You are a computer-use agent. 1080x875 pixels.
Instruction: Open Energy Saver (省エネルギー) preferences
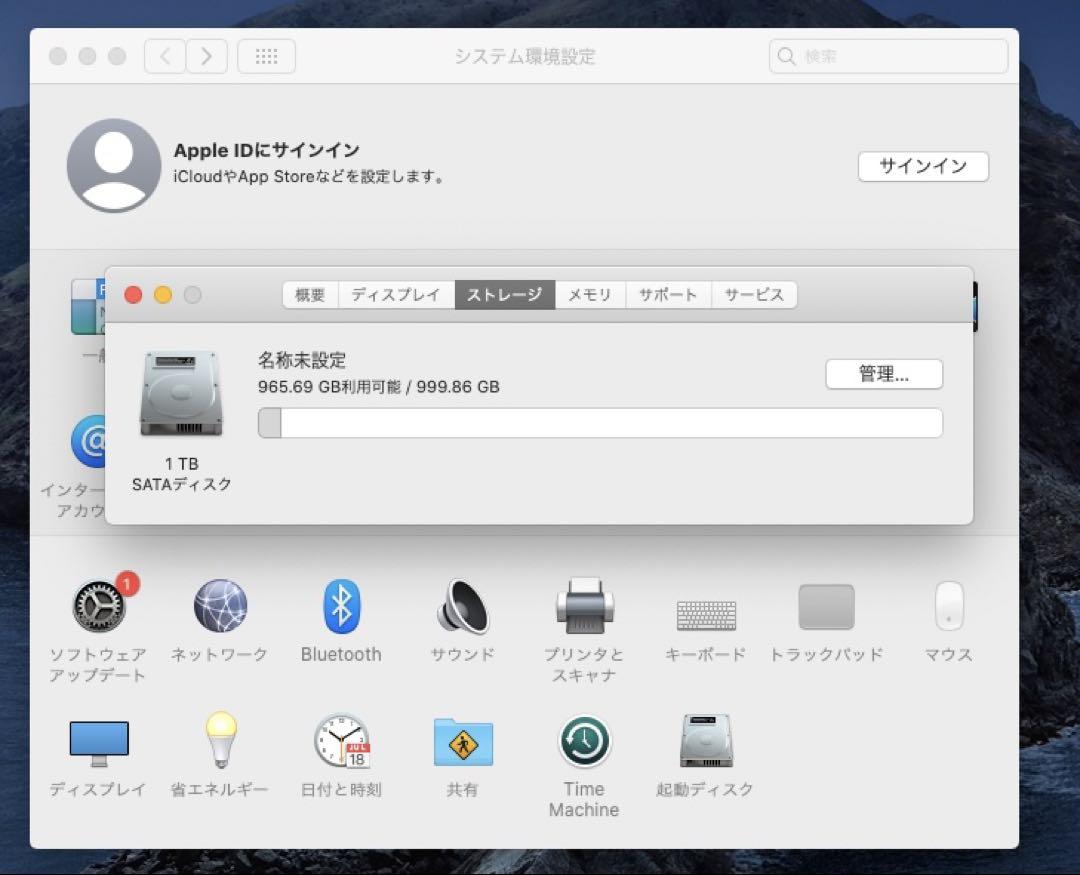(x=220, y=741)
